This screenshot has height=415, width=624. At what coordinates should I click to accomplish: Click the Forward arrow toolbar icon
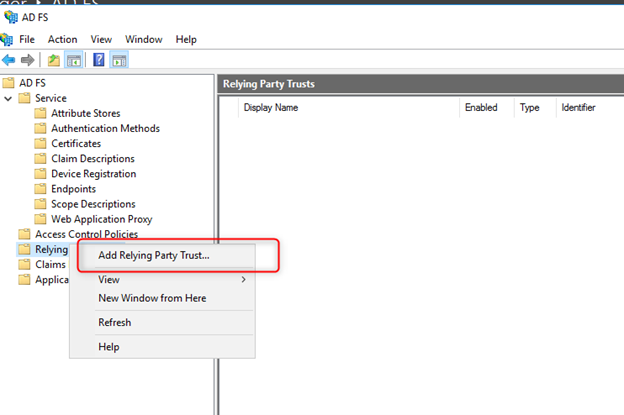point(27,60)
